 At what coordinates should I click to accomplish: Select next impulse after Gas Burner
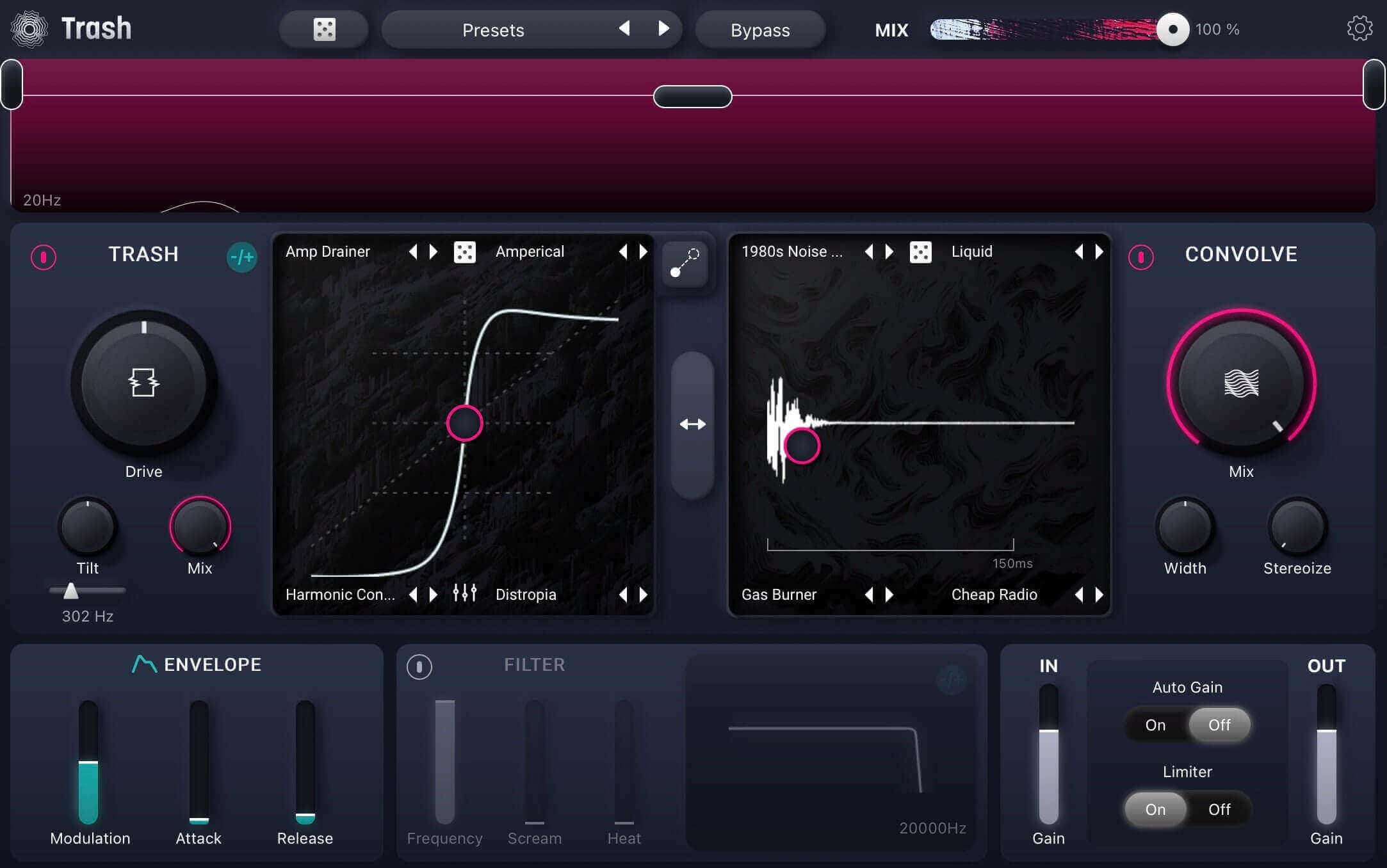pos(889,595)
